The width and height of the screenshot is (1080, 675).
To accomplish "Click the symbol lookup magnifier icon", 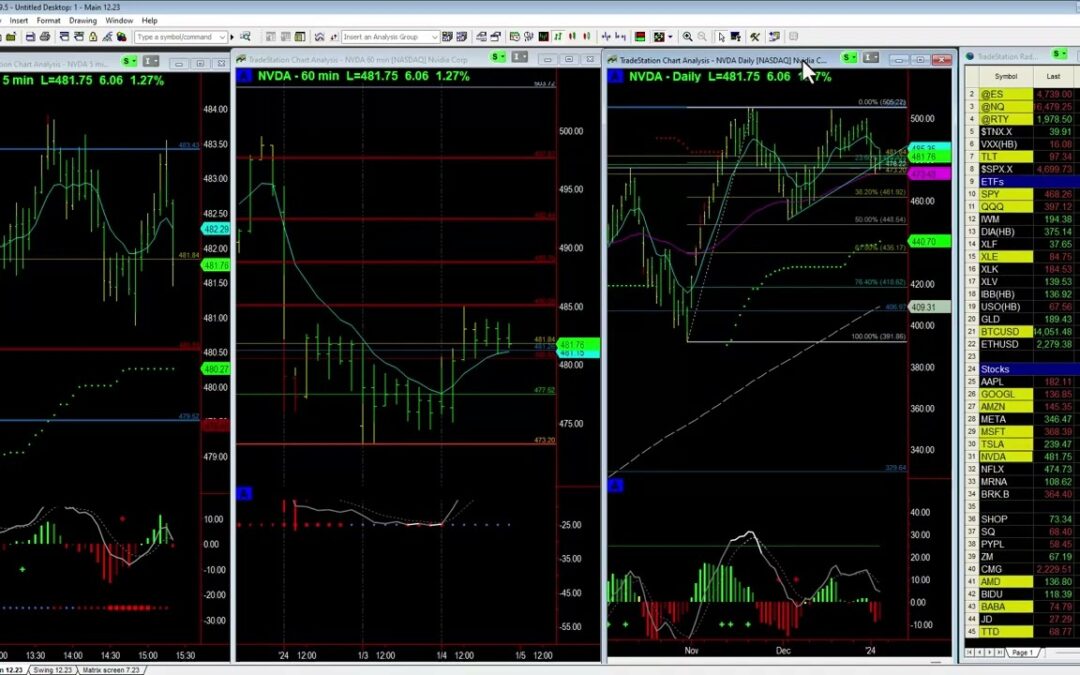I will [245, 37].
